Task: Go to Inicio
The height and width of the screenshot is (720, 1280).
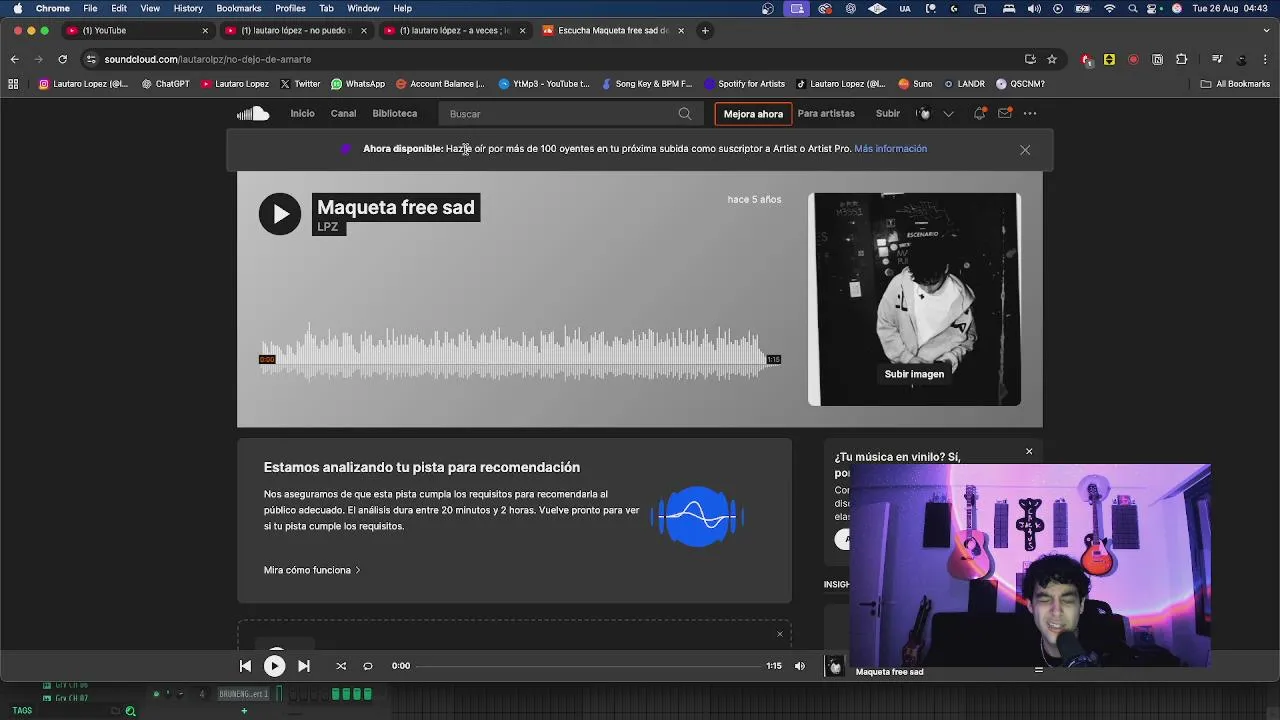Action: click(302, 114)
